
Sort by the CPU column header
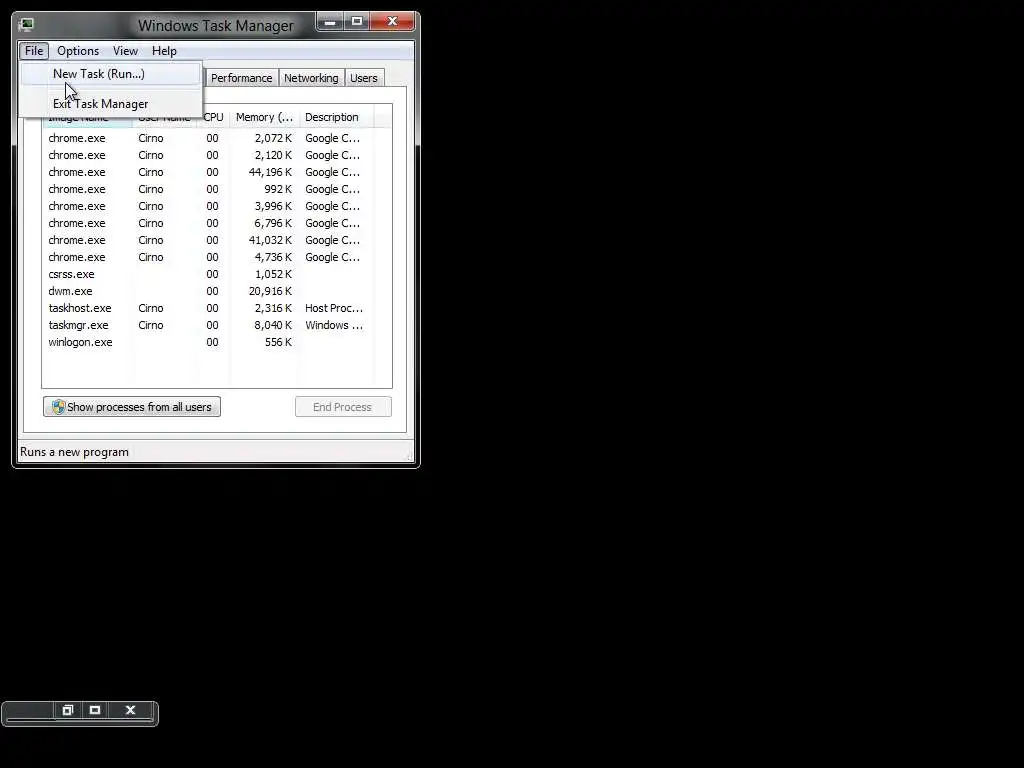point(214,118)
